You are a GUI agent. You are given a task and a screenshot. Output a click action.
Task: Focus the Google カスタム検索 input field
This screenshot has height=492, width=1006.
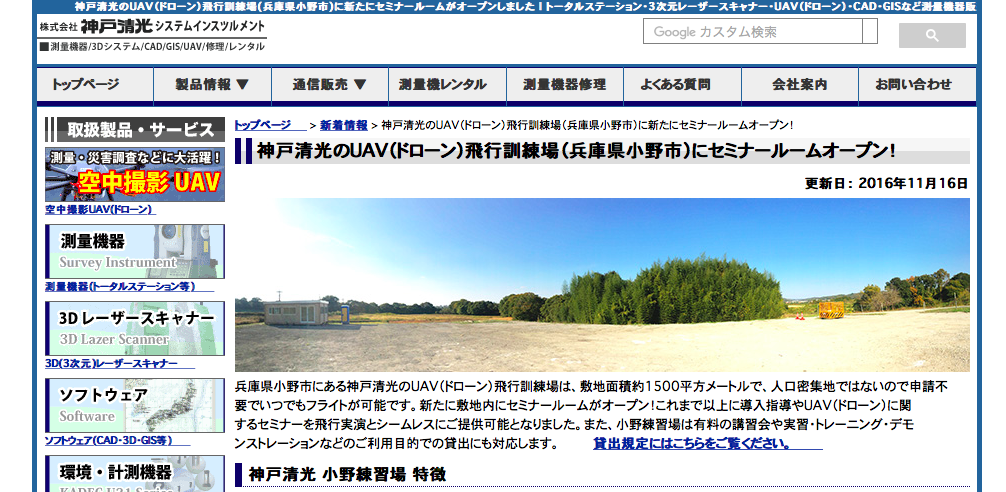click(x=753, y=31)
